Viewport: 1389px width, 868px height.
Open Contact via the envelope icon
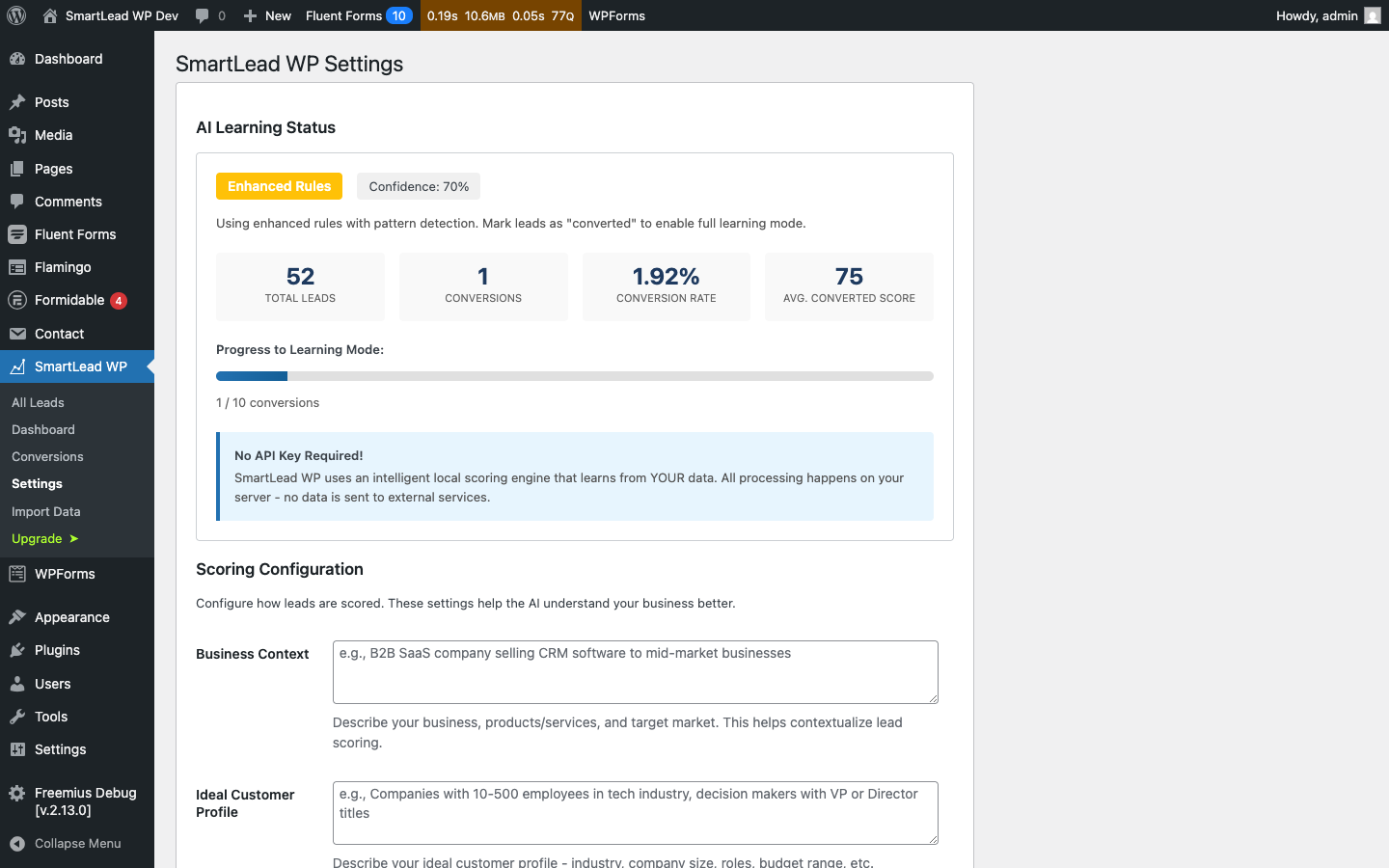19,333
